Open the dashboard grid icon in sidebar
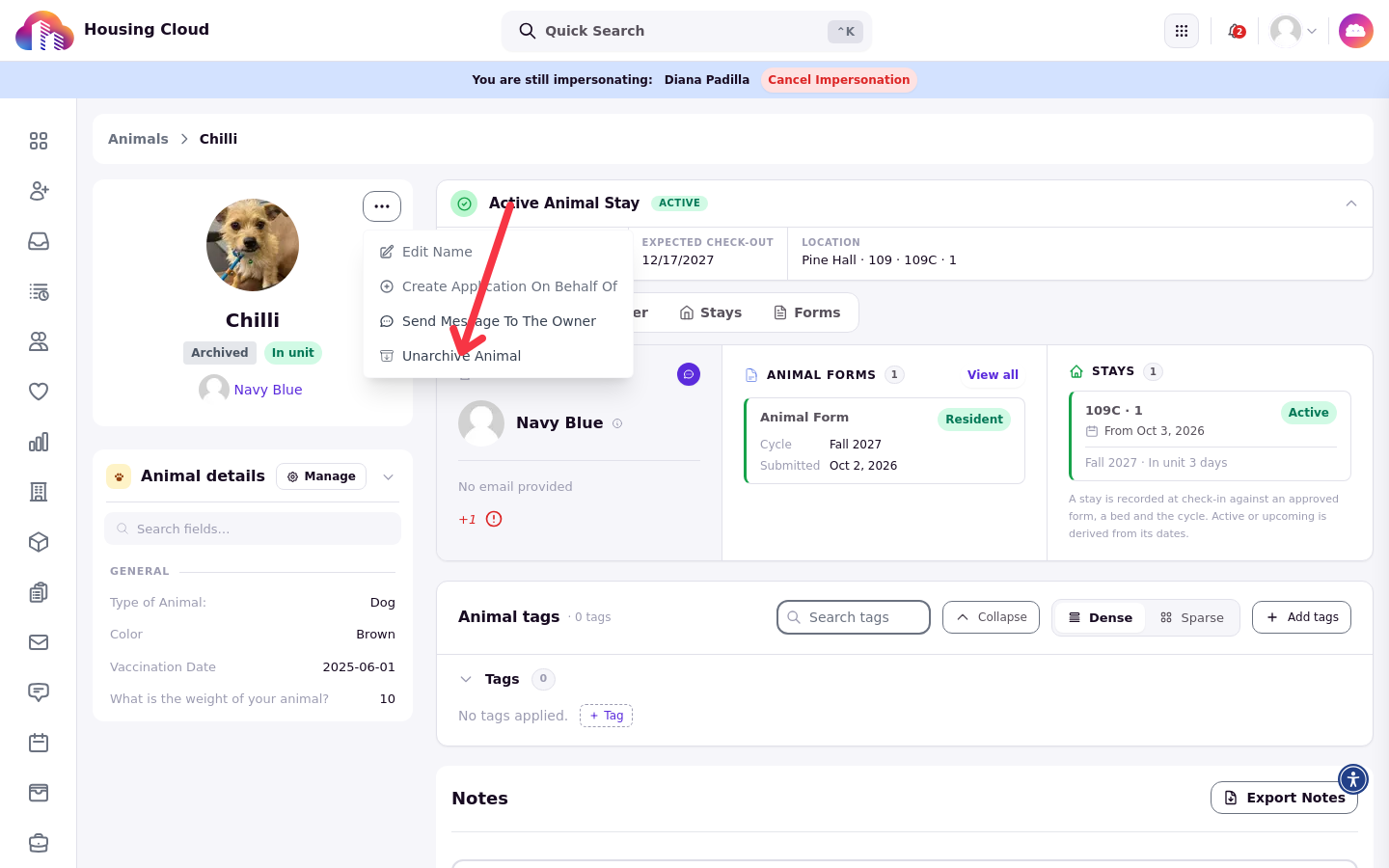Screen dimensions: 1389x868 pos(39,141)
